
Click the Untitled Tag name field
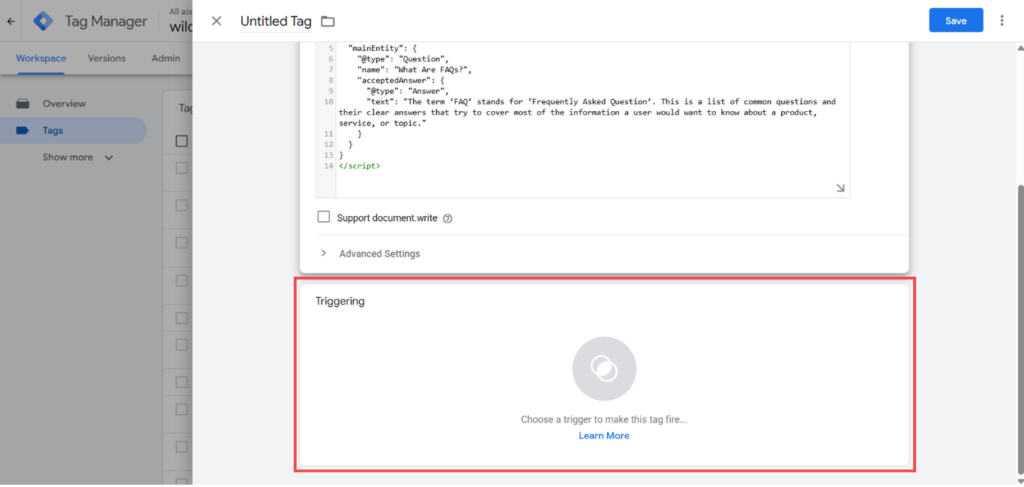tap(276, 22)
